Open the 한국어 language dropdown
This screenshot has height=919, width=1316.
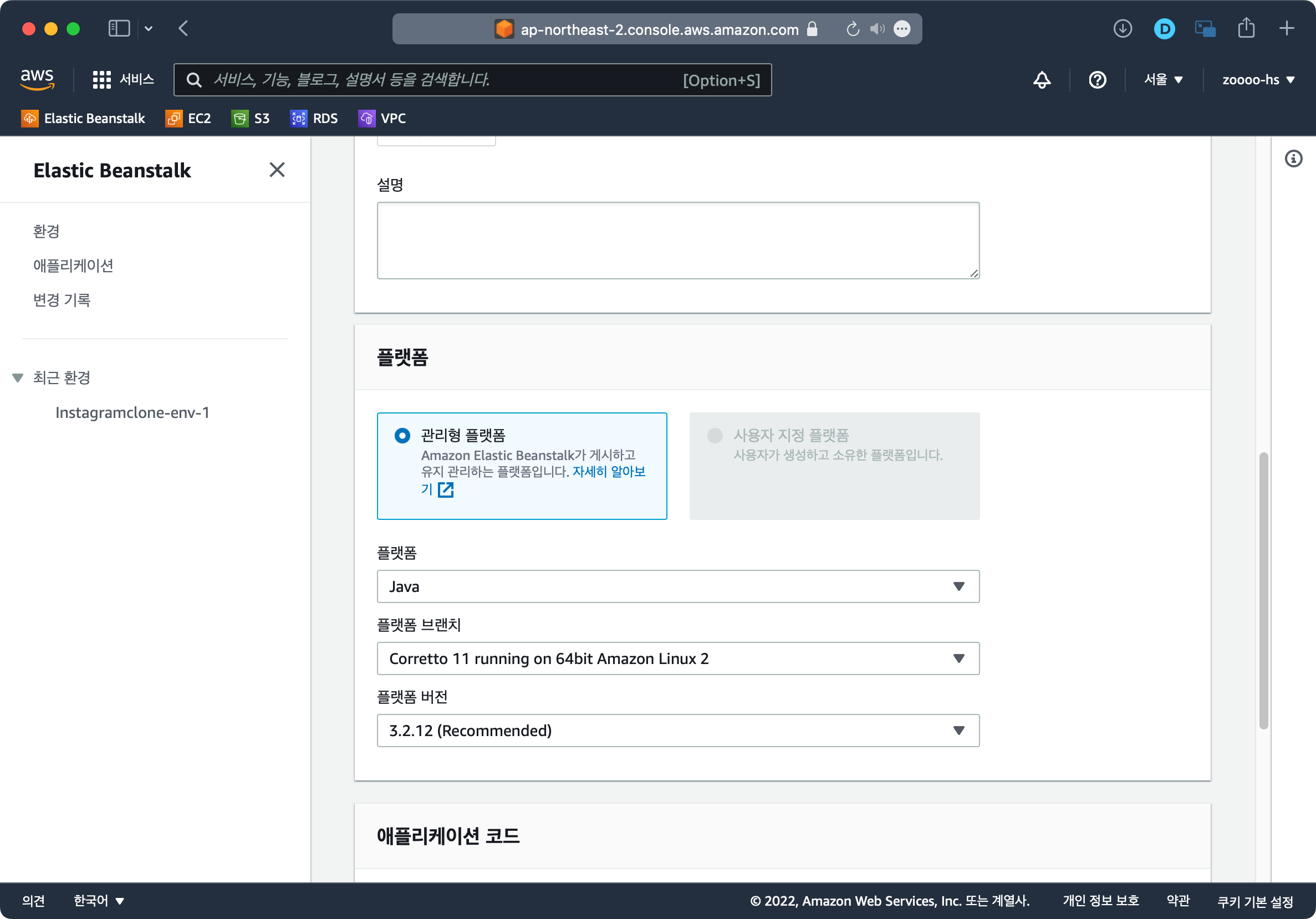99,900
